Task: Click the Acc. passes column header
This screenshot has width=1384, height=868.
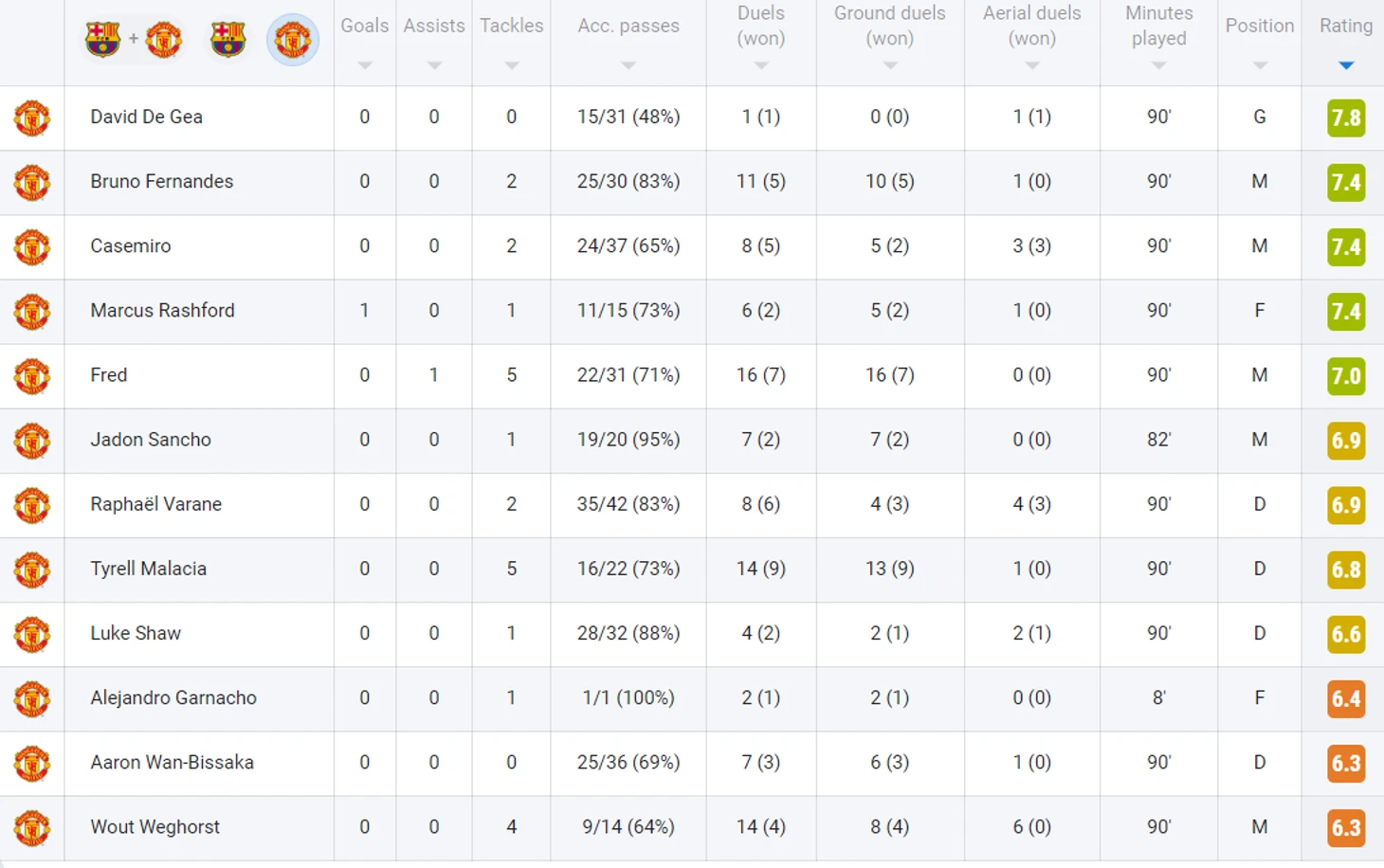Action: coord(628,27)
